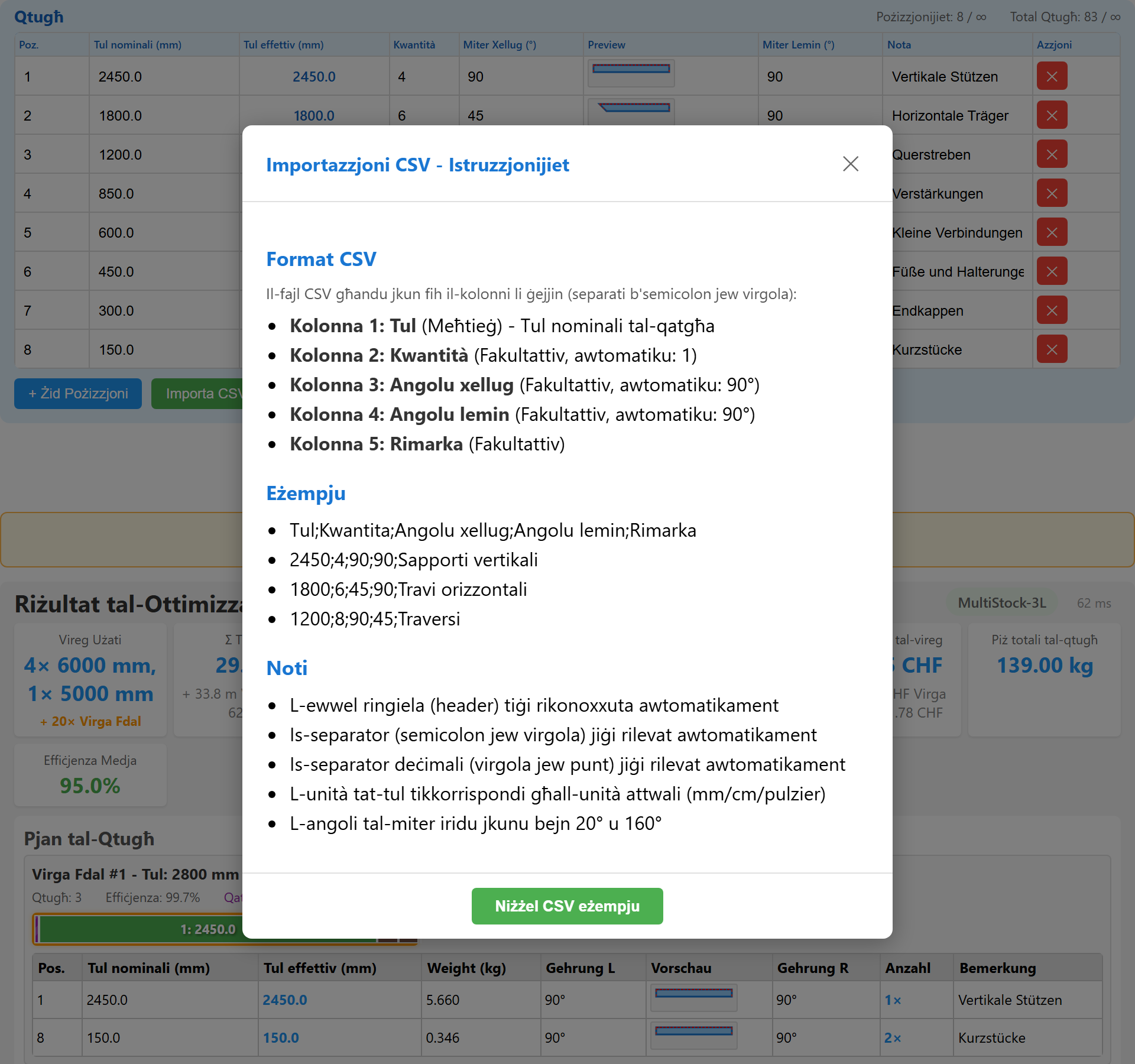Open the 45° miter preview for position 2

tap(631, 111)
